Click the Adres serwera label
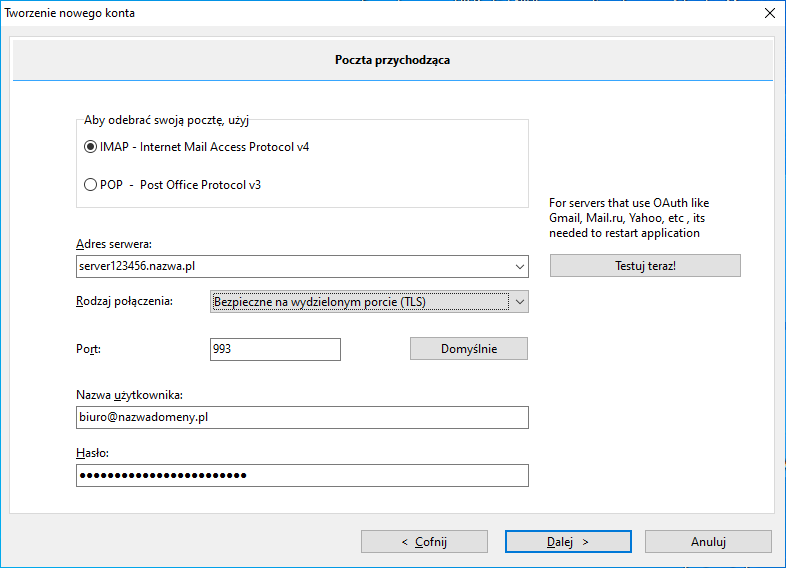Image resolution: width=786 pixels, height=568 pixels. [x=114, y=244]
